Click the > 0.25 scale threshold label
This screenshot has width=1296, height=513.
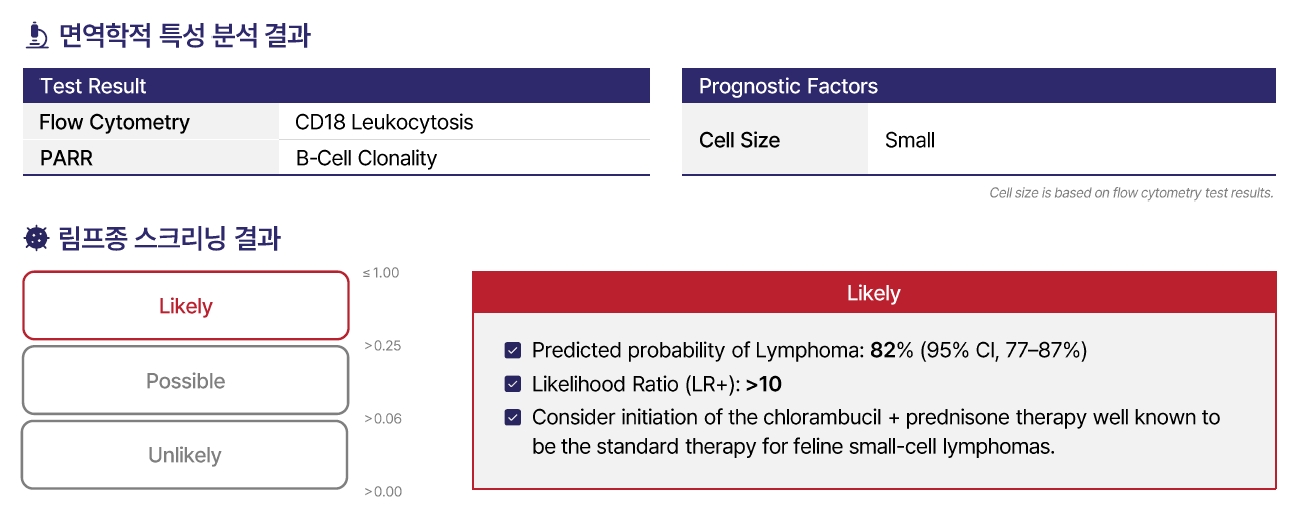[382, 346]
